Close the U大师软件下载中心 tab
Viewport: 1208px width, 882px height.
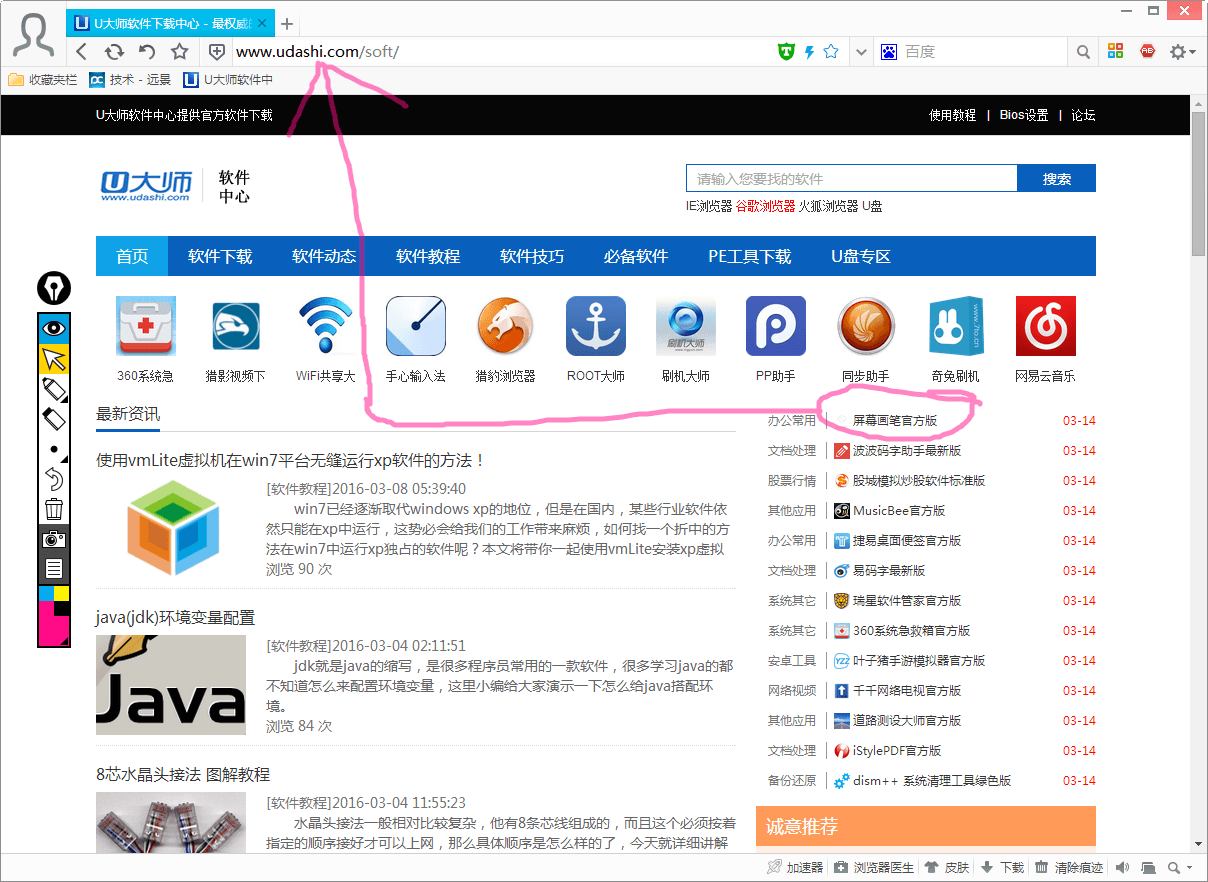tap(262, 23)
